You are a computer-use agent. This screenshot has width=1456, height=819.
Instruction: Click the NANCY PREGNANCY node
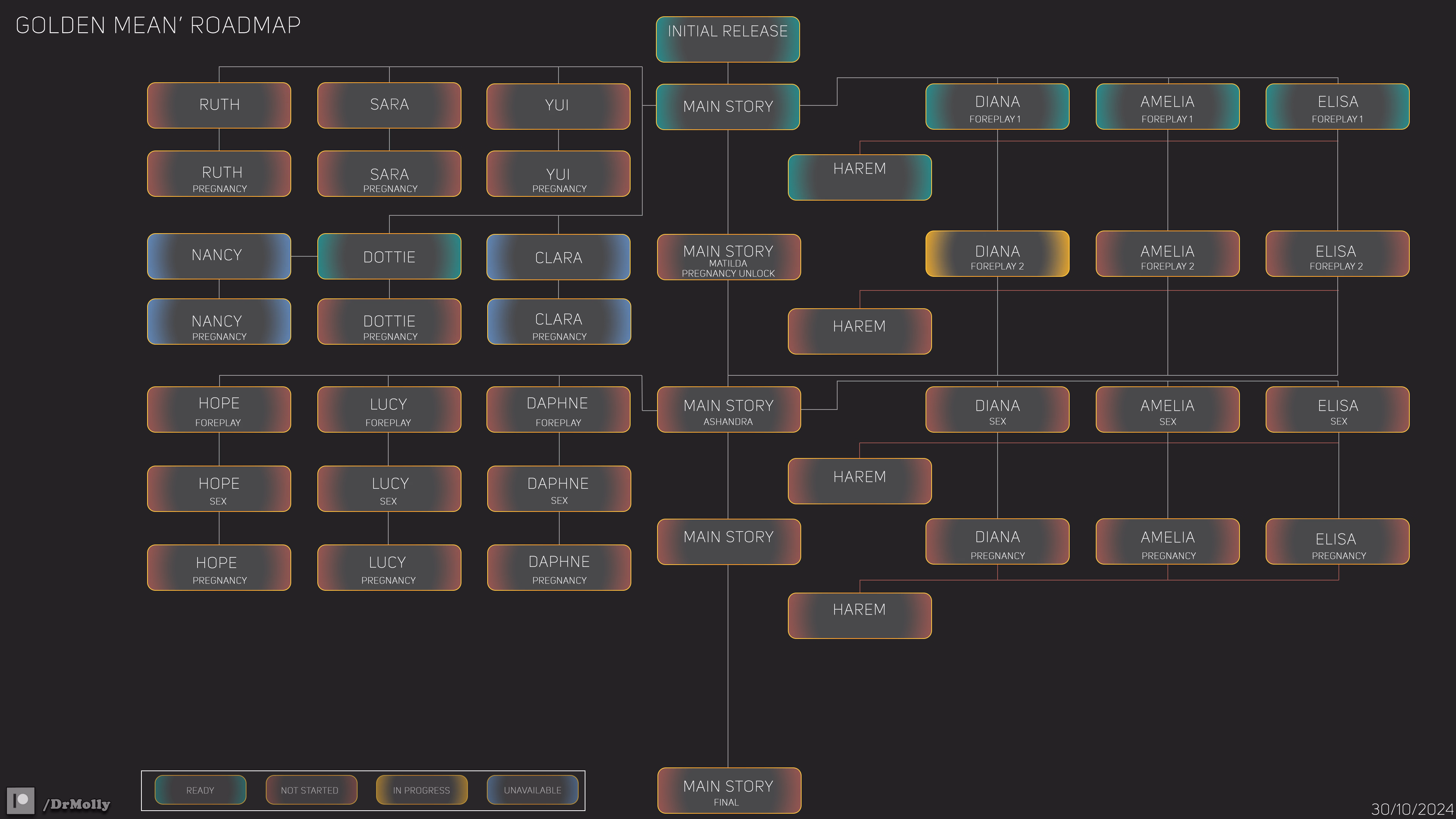pos(219,322)
